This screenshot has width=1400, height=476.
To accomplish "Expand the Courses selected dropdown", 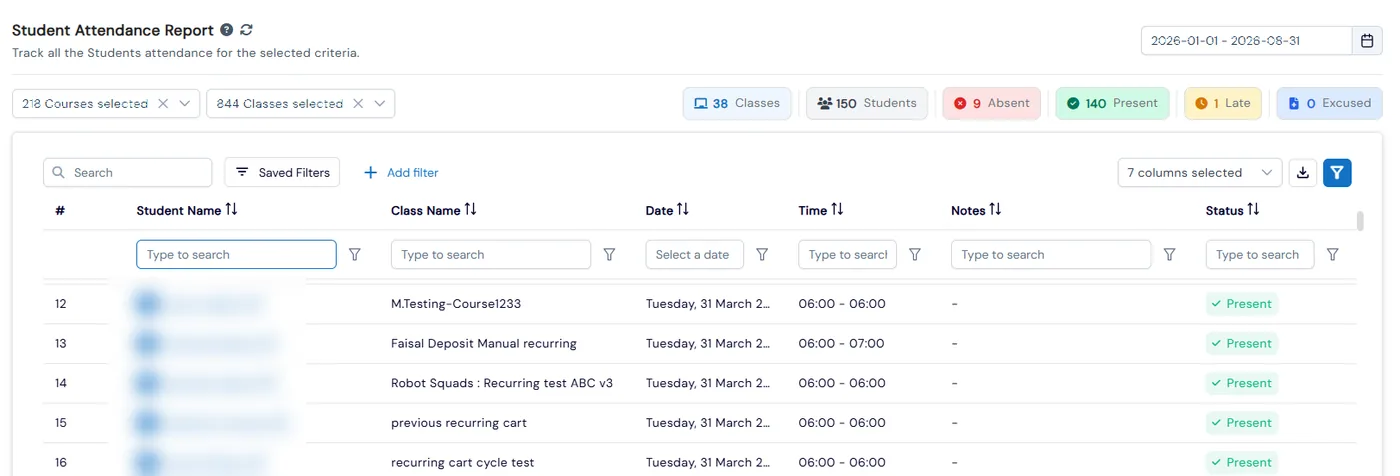I will coord(185,104).
